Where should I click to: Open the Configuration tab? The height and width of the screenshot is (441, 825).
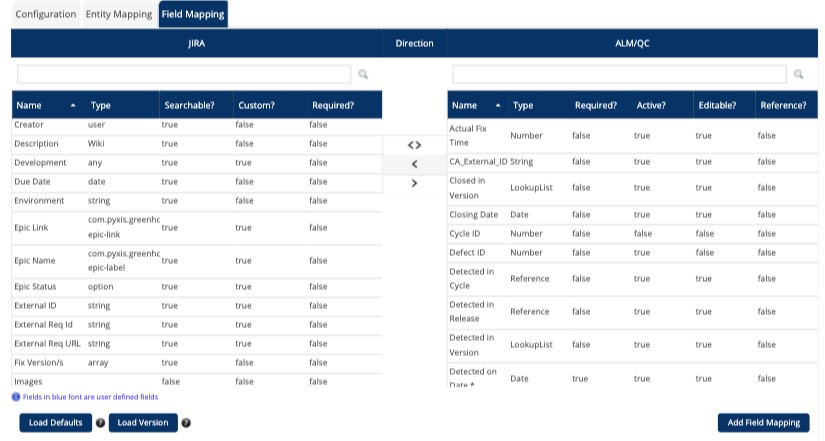(x=46, y=14)
